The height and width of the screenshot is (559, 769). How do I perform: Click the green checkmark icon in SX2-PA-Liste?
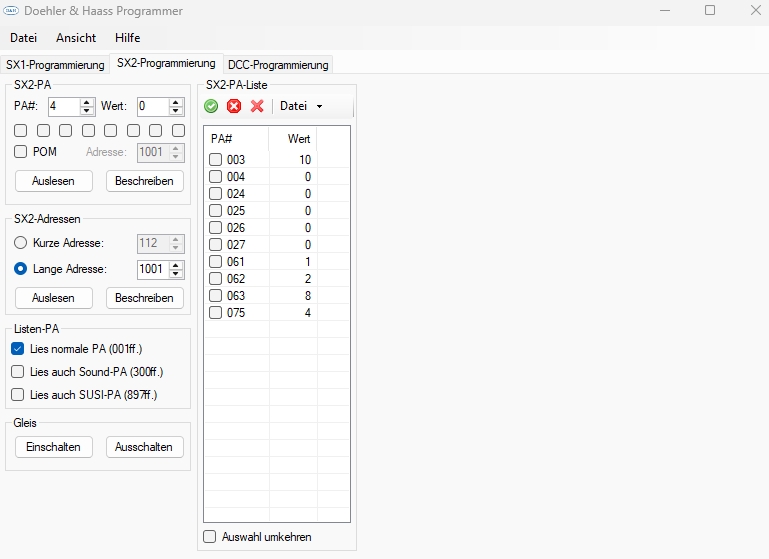[211, 106]
